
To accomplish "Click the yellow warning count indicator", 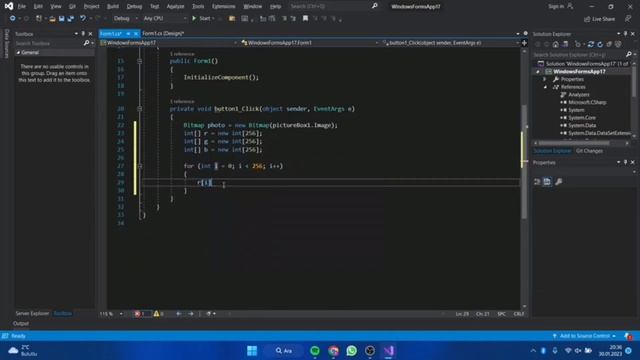I will [159, 314].
